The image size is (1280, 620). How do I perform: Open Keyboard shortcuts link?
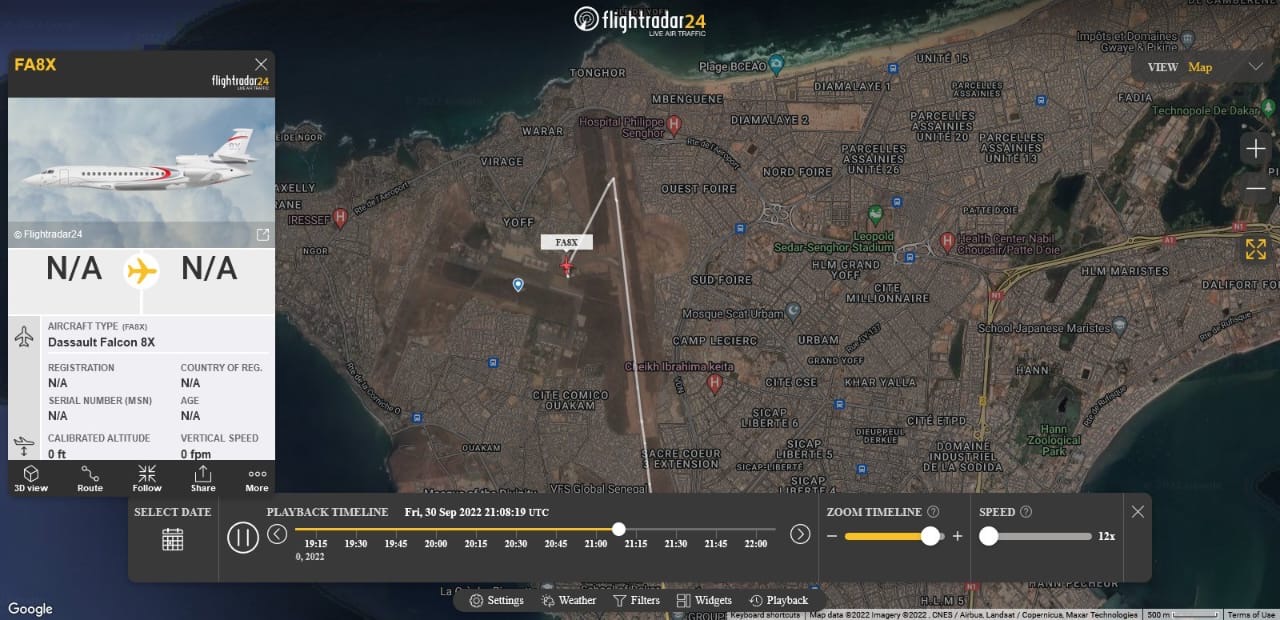click(x=765, y=615)
